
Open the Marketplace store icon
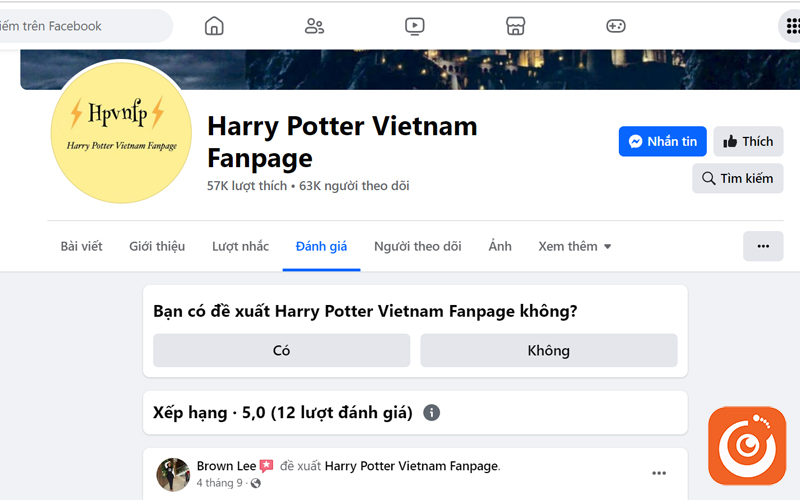coord(515,26)
